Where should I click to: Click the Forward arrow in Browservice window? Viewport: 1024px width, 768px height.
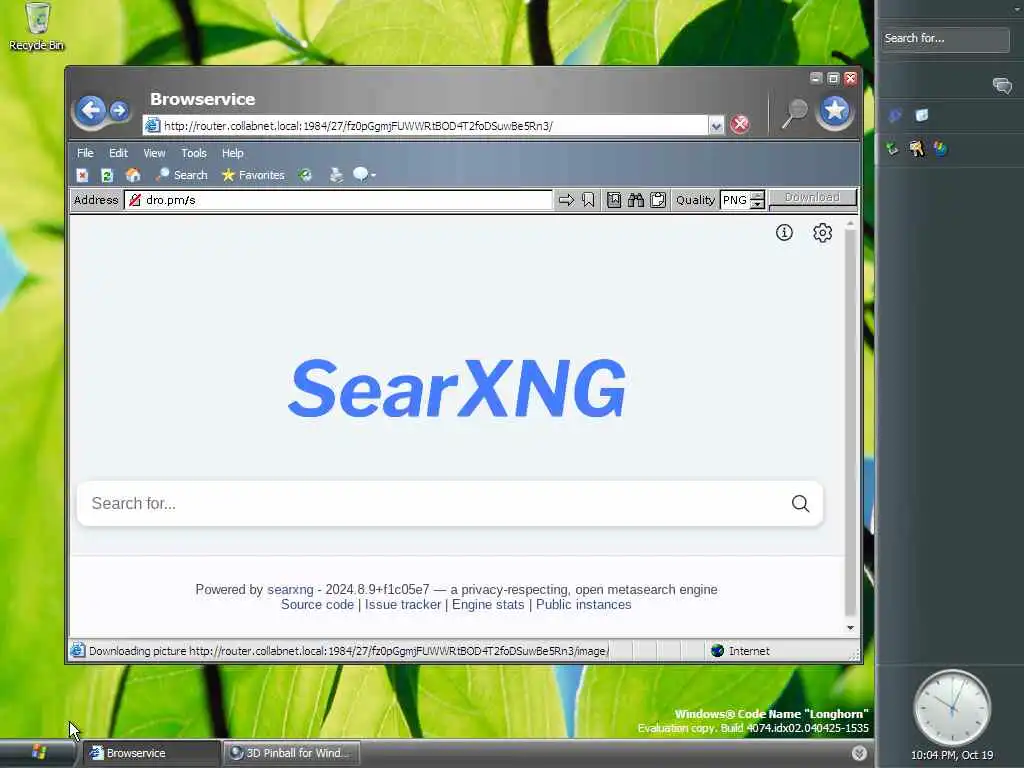click(x=119, y=110)
